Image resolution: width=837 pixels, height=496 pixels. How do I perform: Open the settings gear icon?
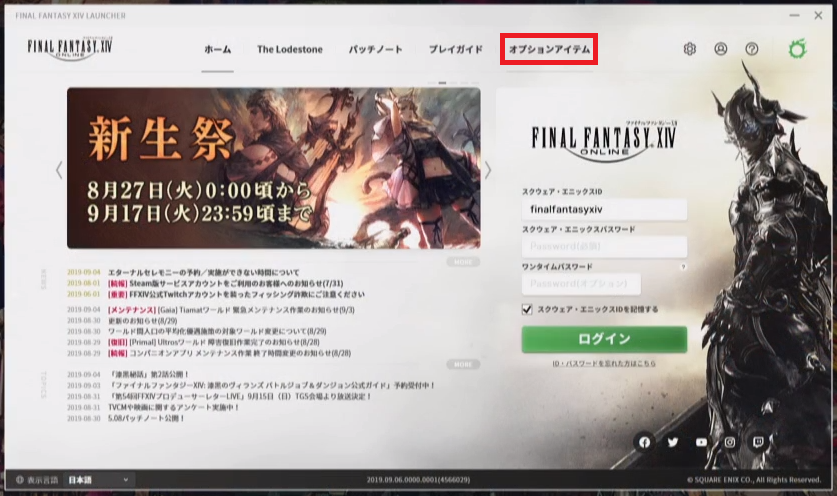tap(690, 49)
